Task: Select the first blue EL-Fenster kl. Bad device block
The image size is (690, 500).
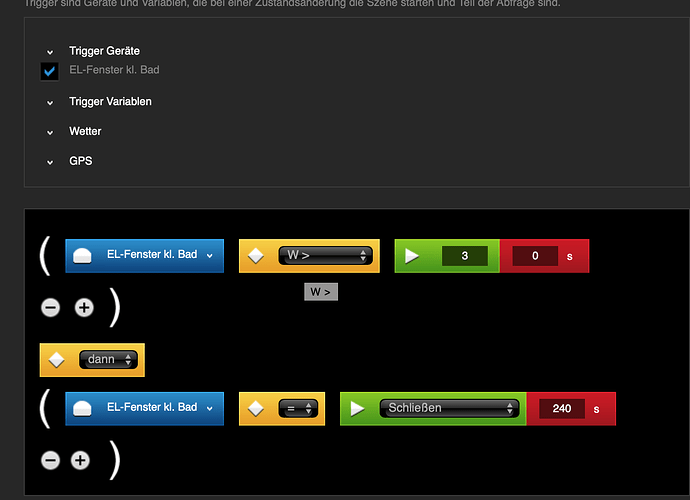Action: [144, 256]
